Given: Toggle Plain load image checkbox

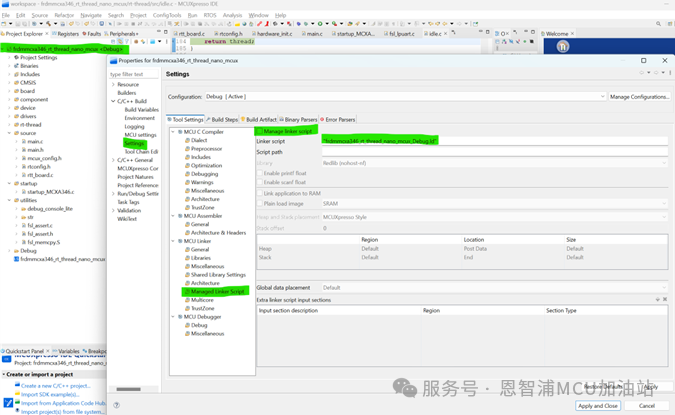Looking at the screenshot, I should click(x=259, y=202).
